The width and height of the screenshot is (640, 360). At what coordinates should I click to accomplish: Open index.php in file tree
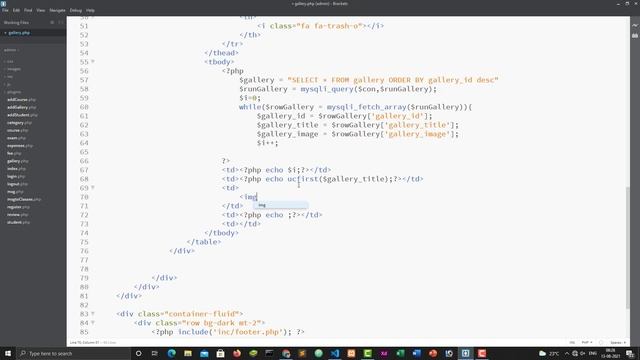pyautogui.click(x=16, y=169)
